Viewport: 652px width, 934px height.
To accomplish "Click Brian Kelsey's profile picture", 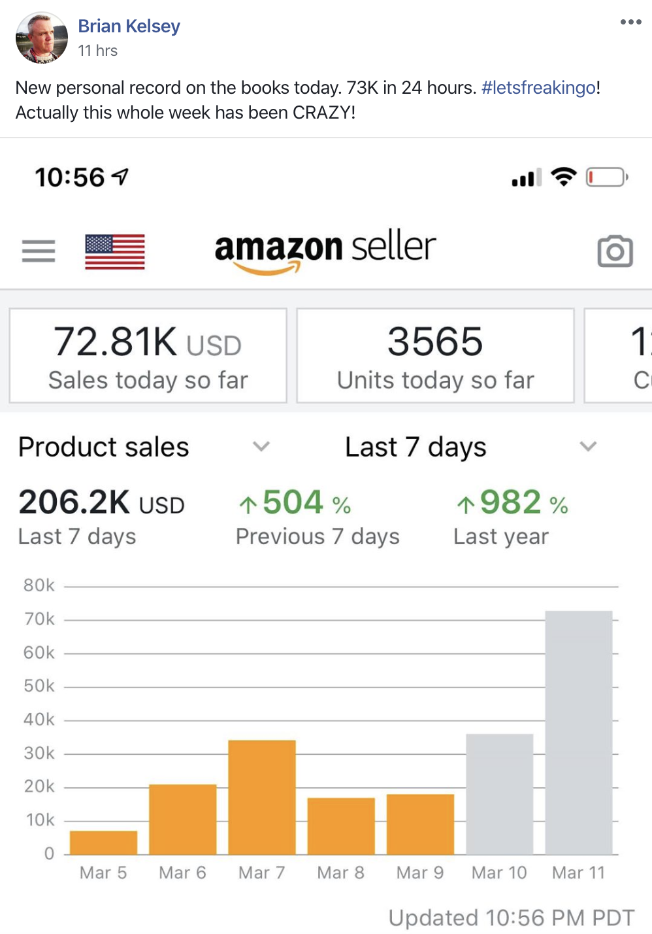I will click(x=42, y=38).
